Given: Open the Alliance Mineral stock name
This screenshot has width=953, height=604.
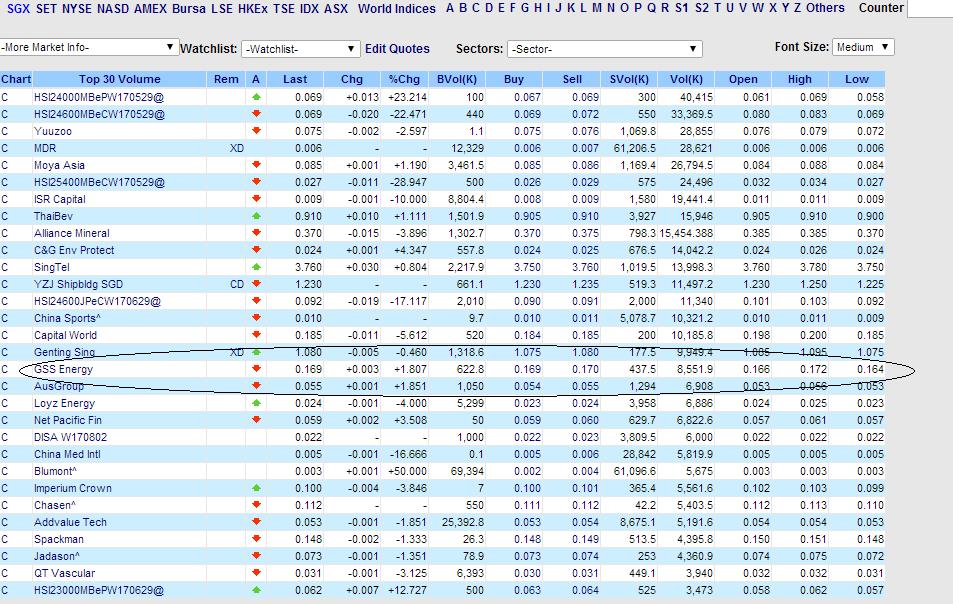Looking at the screenshot, I should tap(72, 233).
